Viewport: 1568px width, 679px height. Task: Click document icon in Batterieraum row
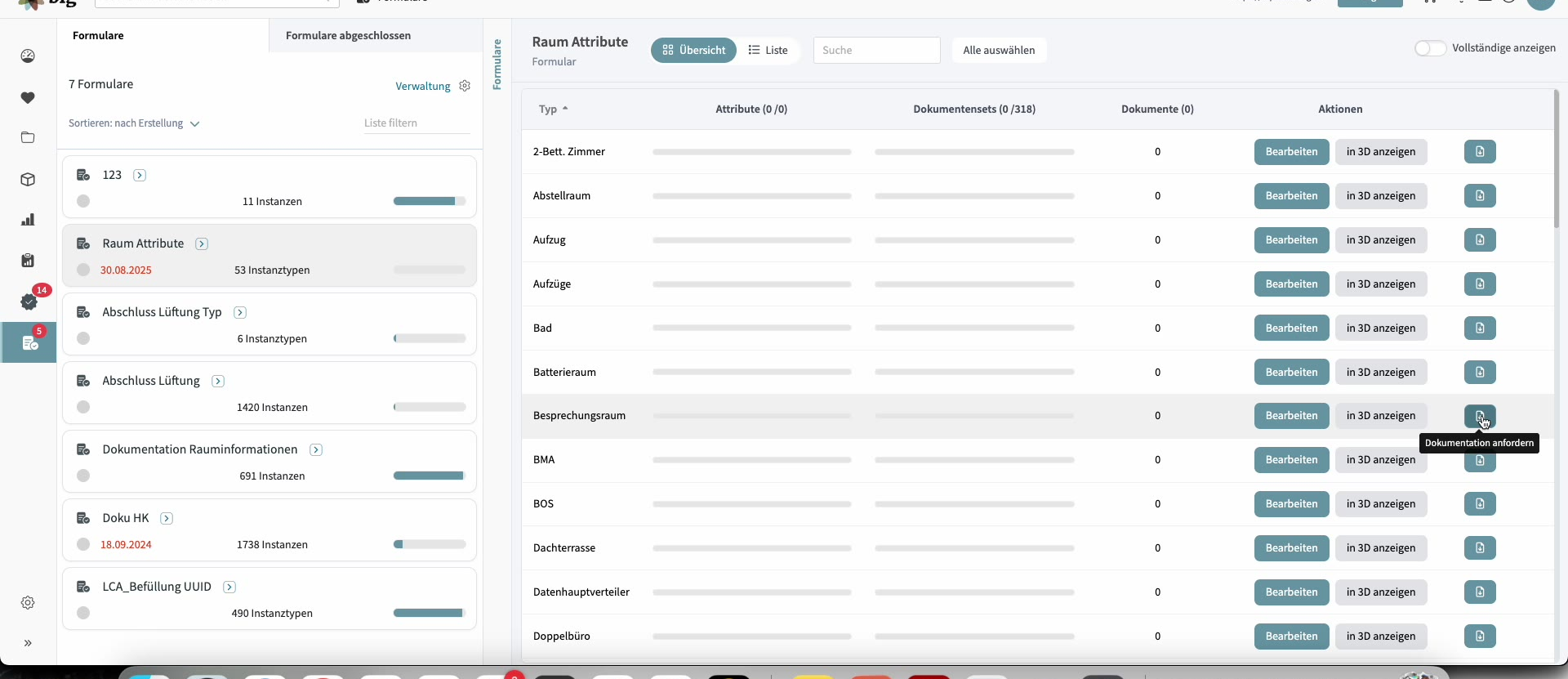click(x=1480, y=373)
